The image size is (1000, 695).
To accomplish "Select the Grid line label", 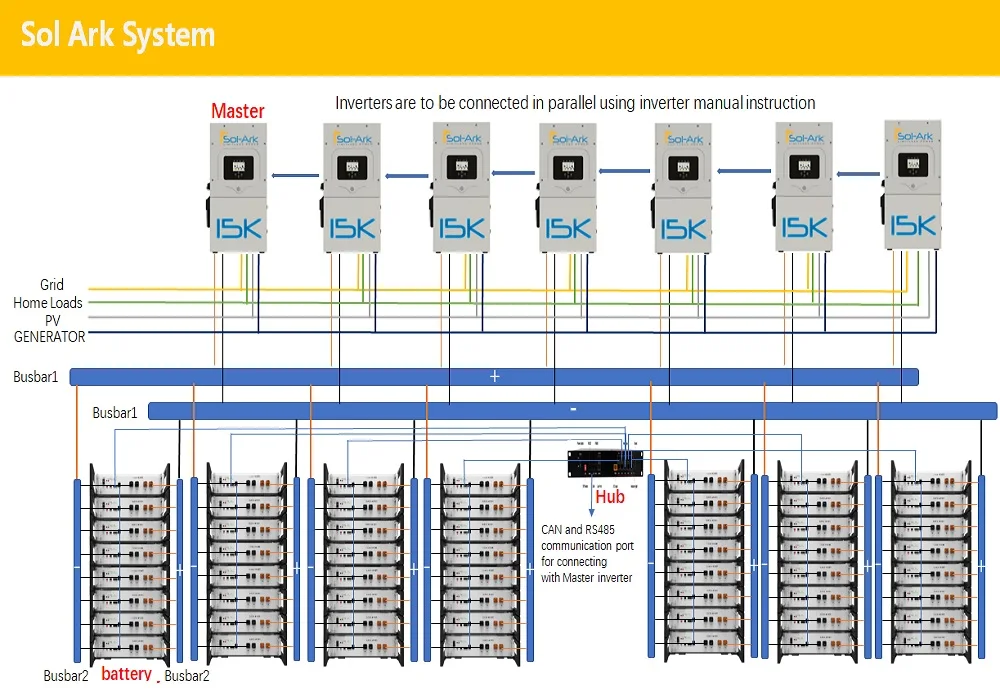I will click(x=52, y=286).
